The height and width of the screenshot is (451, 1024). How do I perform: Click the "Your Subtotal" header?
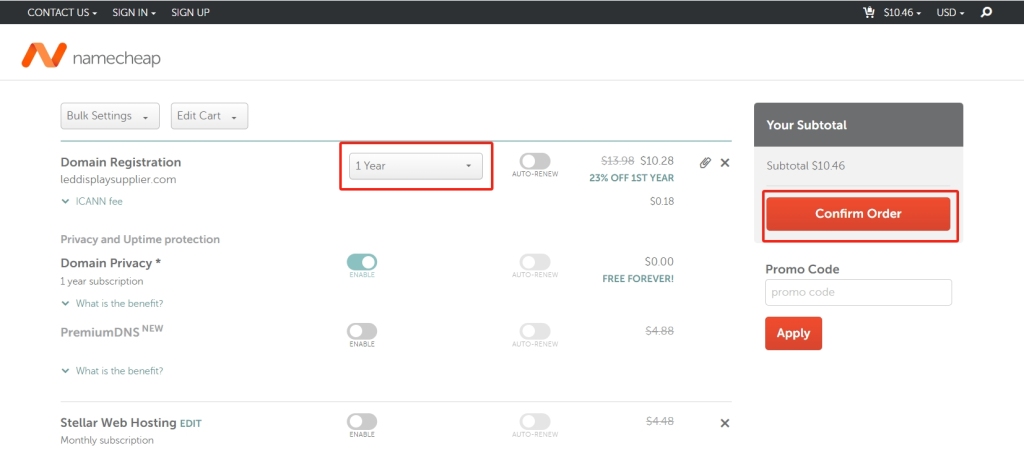(807, 125)
